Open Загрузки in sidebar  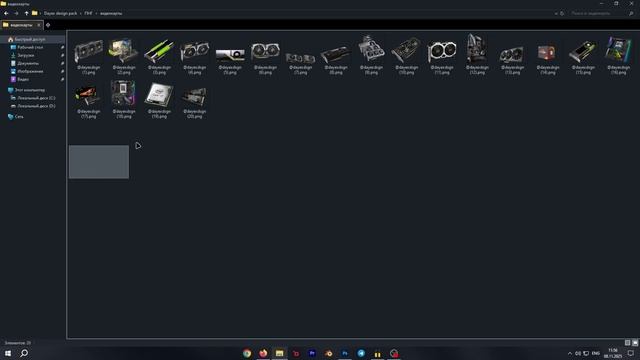[26, 55]
